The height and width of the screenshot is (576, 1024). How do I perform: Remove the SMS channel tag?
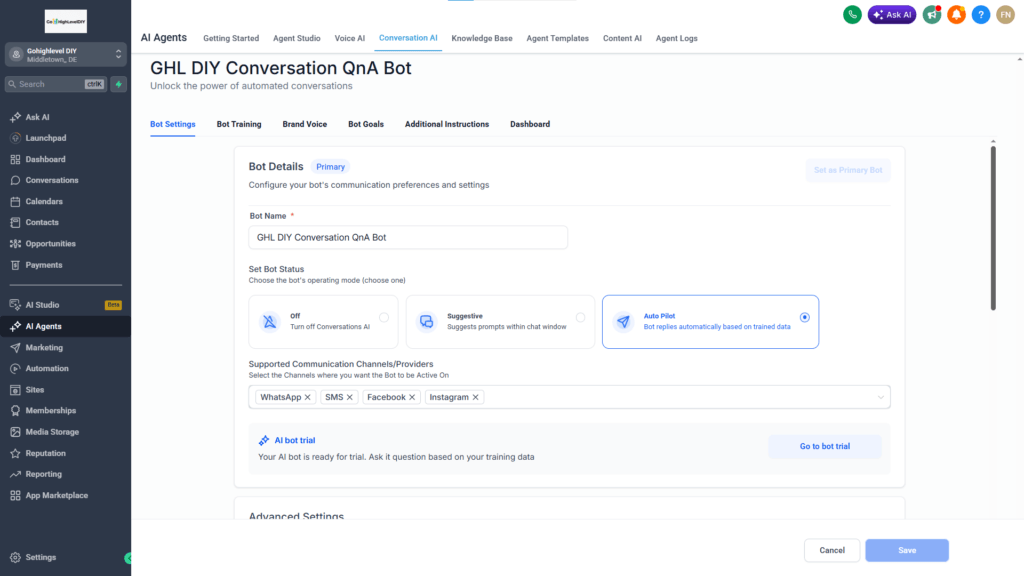click(349, 397)
